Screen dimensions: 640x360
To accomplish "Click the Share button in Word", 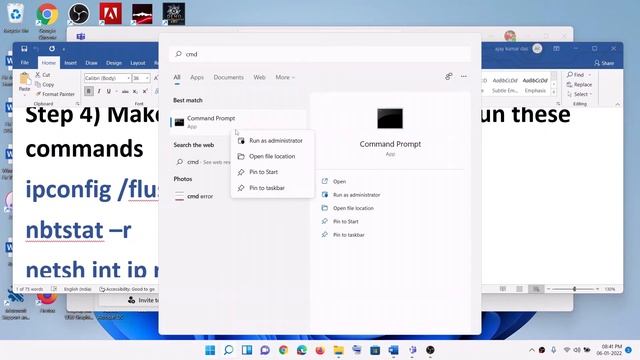I will pos(604,63).
